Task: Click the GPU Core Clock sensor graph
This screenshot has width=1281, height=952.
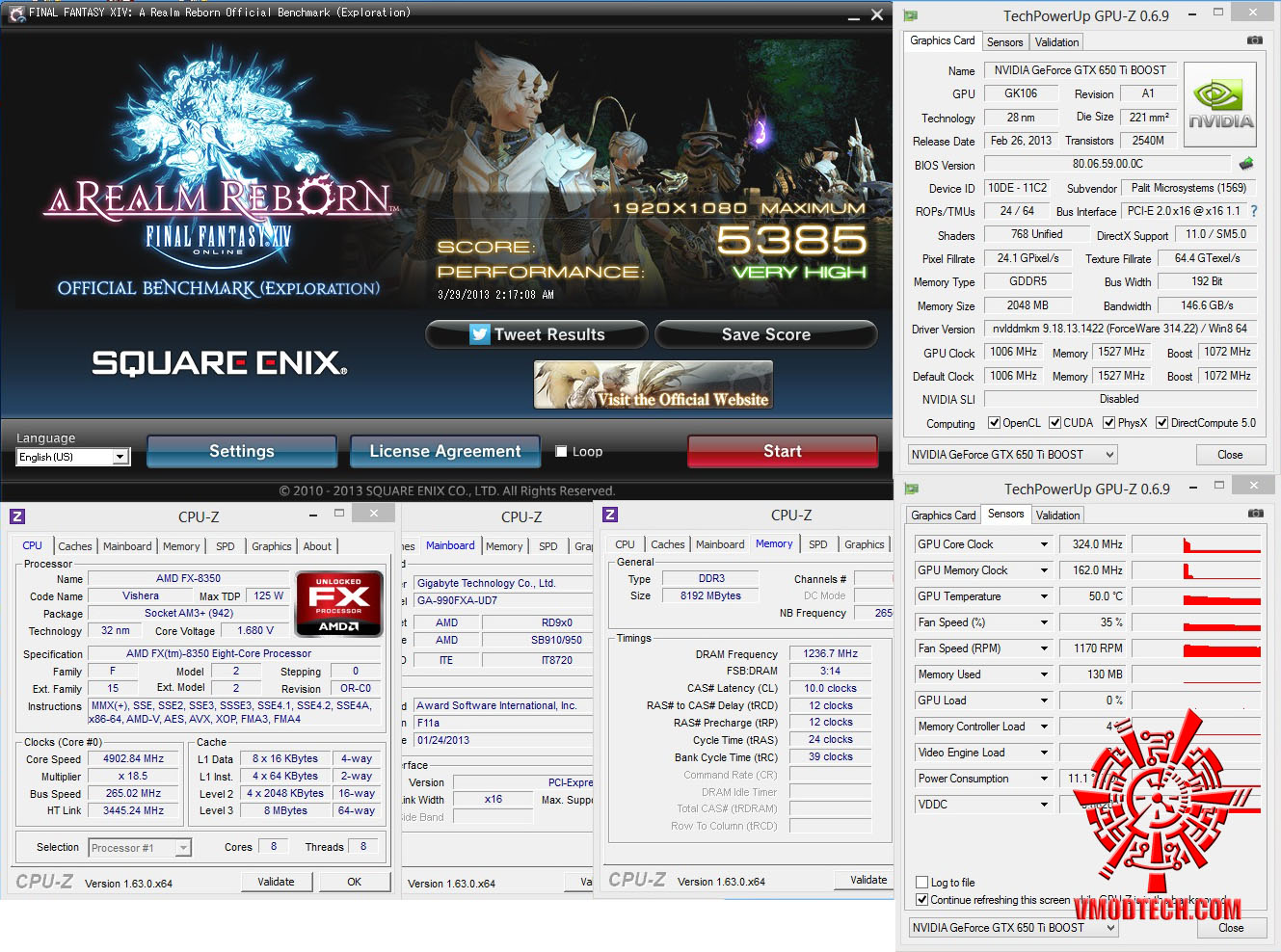Action: (x=1196, y=544)
